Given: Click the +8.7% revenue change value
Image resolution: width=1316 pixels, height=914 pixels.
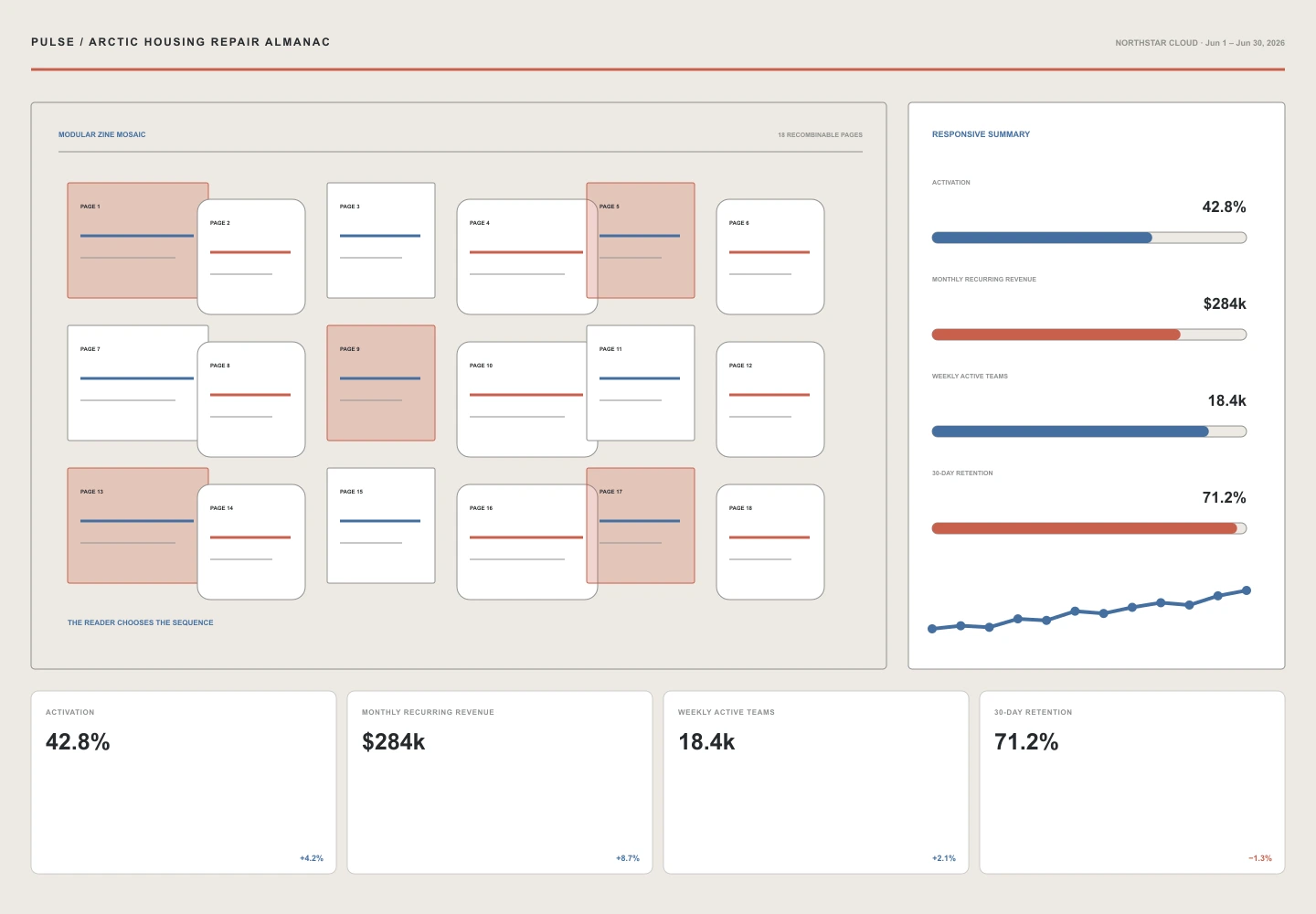Looking at the screenshot, I should coord(628,858).
